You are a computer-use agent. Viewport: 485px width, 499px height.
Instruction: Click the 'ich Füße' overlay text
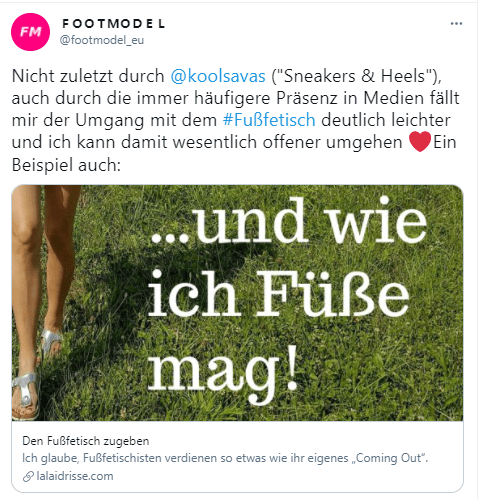[278, 294]
